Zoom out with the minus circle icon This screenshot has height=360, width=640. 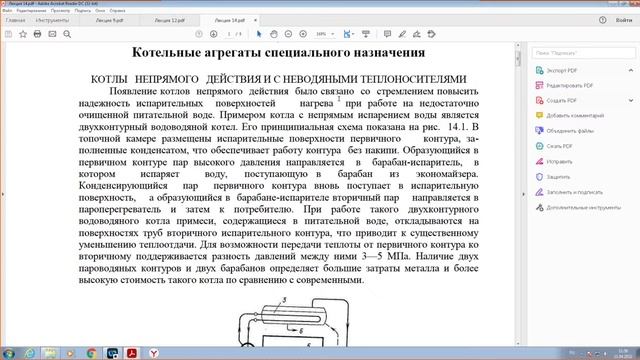click(288, 34)
